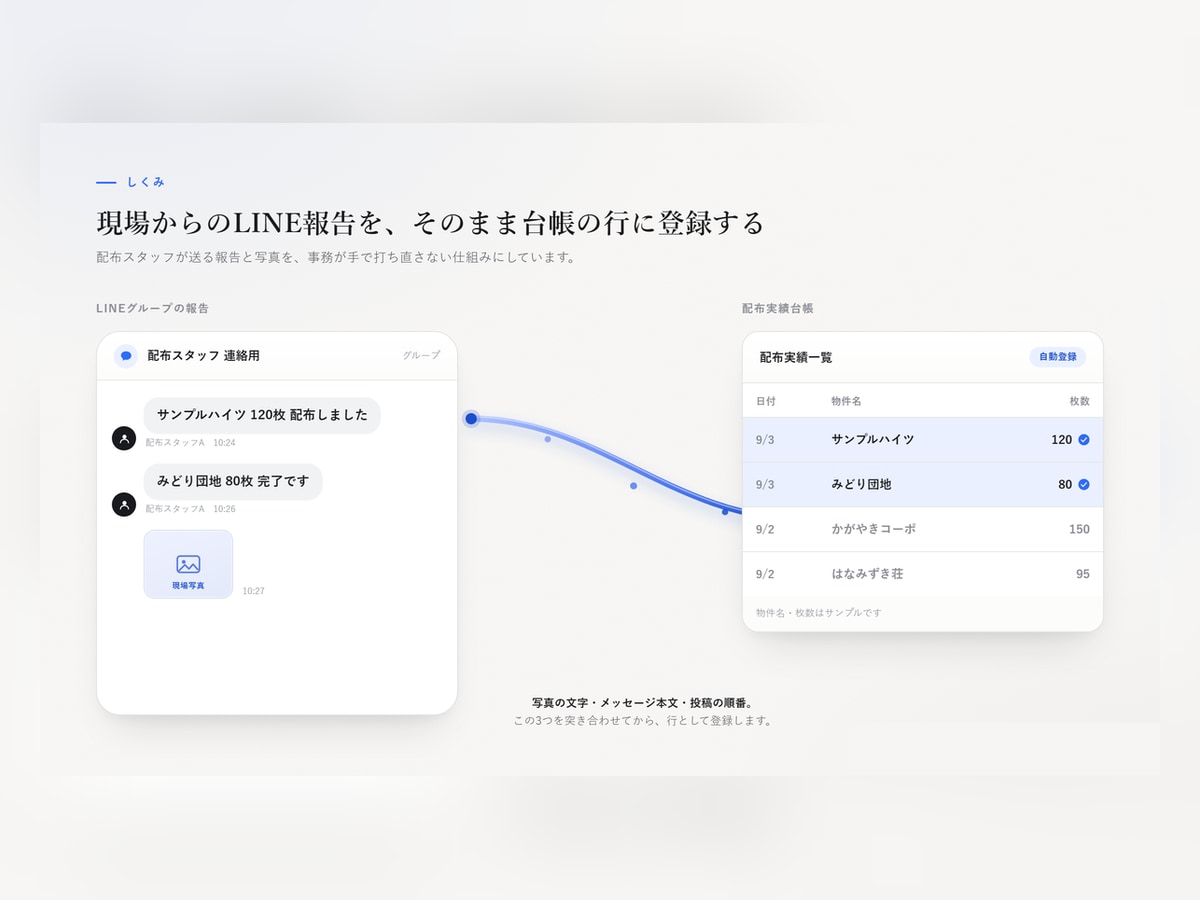The height and width of the screenshot is (900, 1200).
Task: Click the 物件名・枚数はサンプルです footnote
Action: pos(819,612)
